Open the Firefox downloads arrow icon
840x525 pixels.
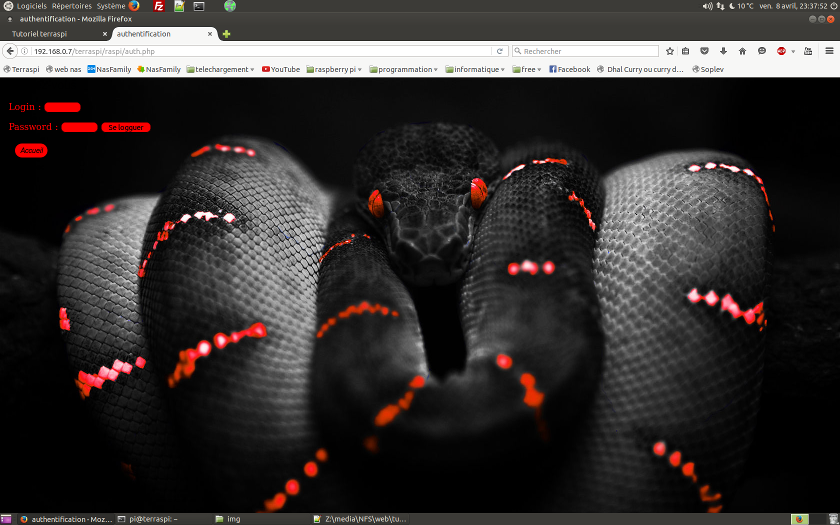723,51
